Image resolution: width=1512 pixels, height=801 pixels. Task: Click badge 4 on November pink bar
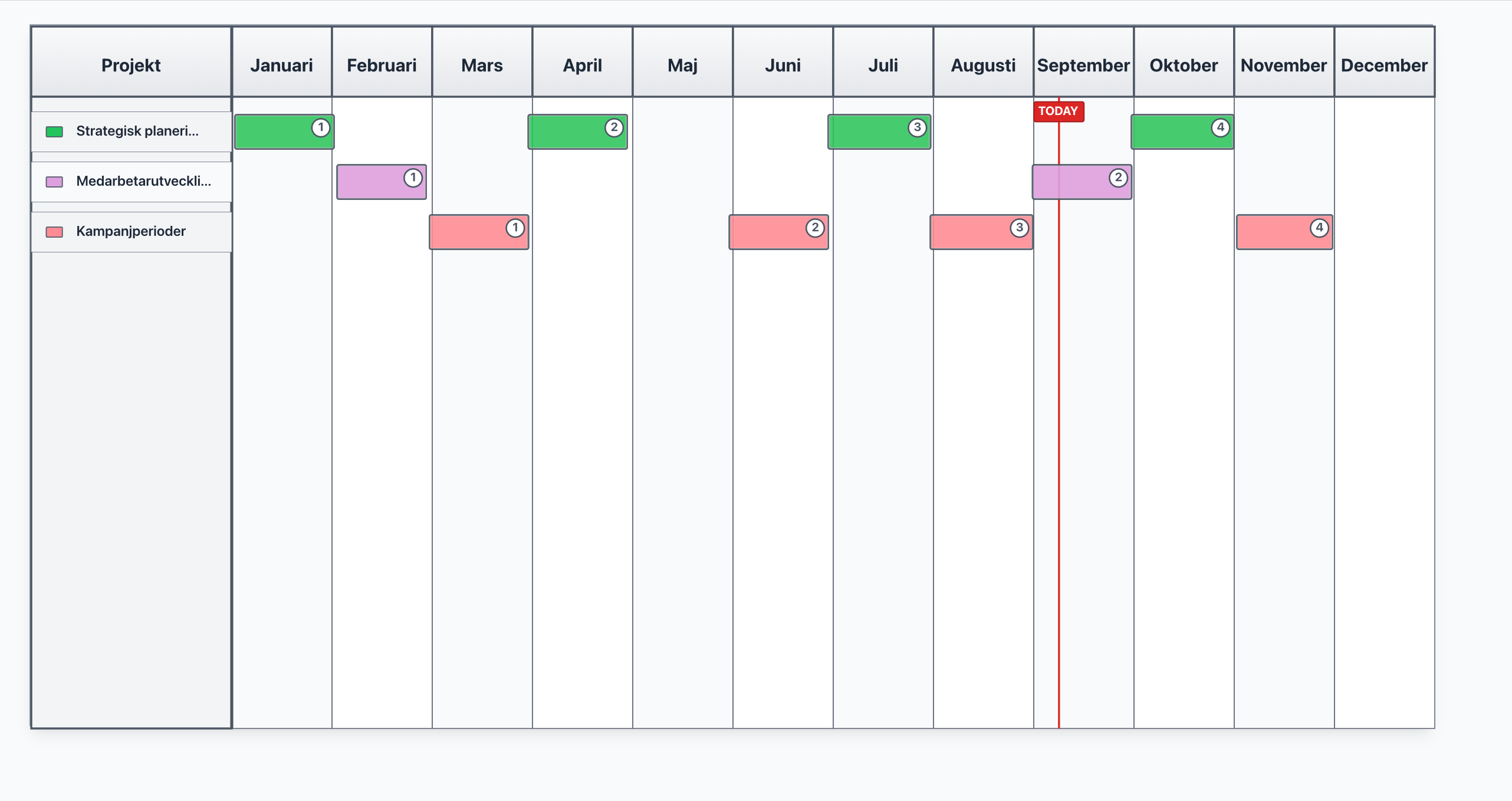(1319, 228)
